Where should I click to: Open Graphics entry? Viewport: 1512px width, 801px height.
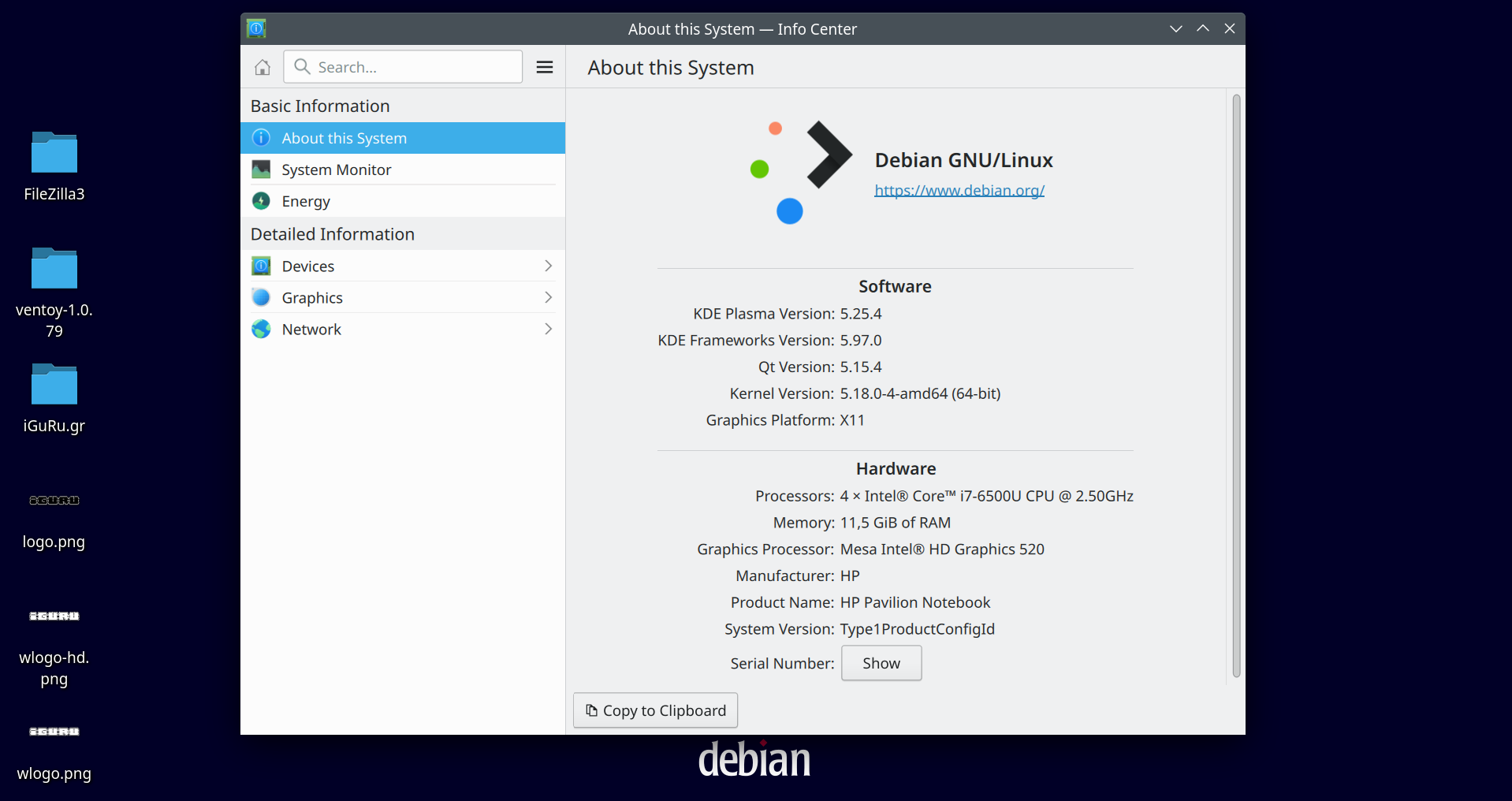(403, 297)
